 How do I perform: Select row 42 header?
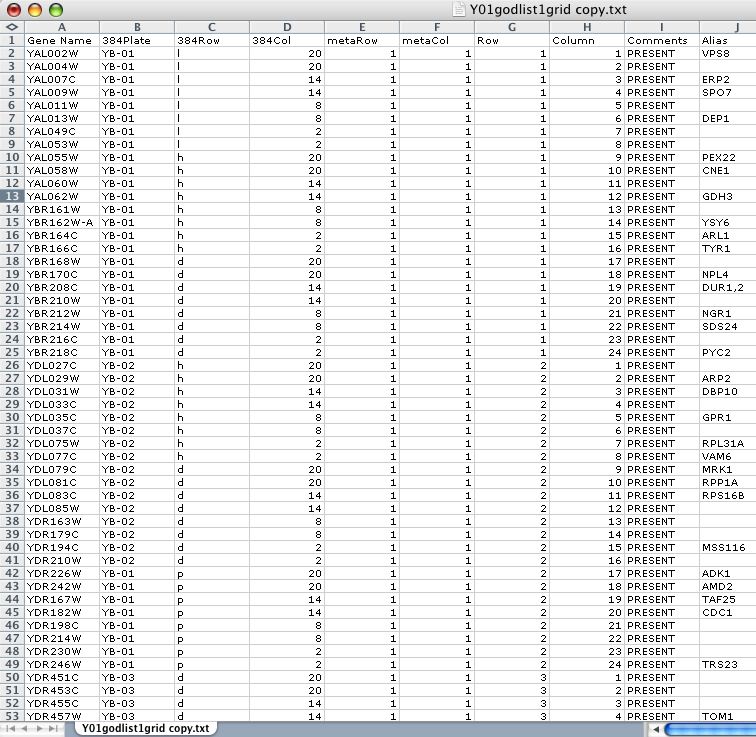coord(12,573)
